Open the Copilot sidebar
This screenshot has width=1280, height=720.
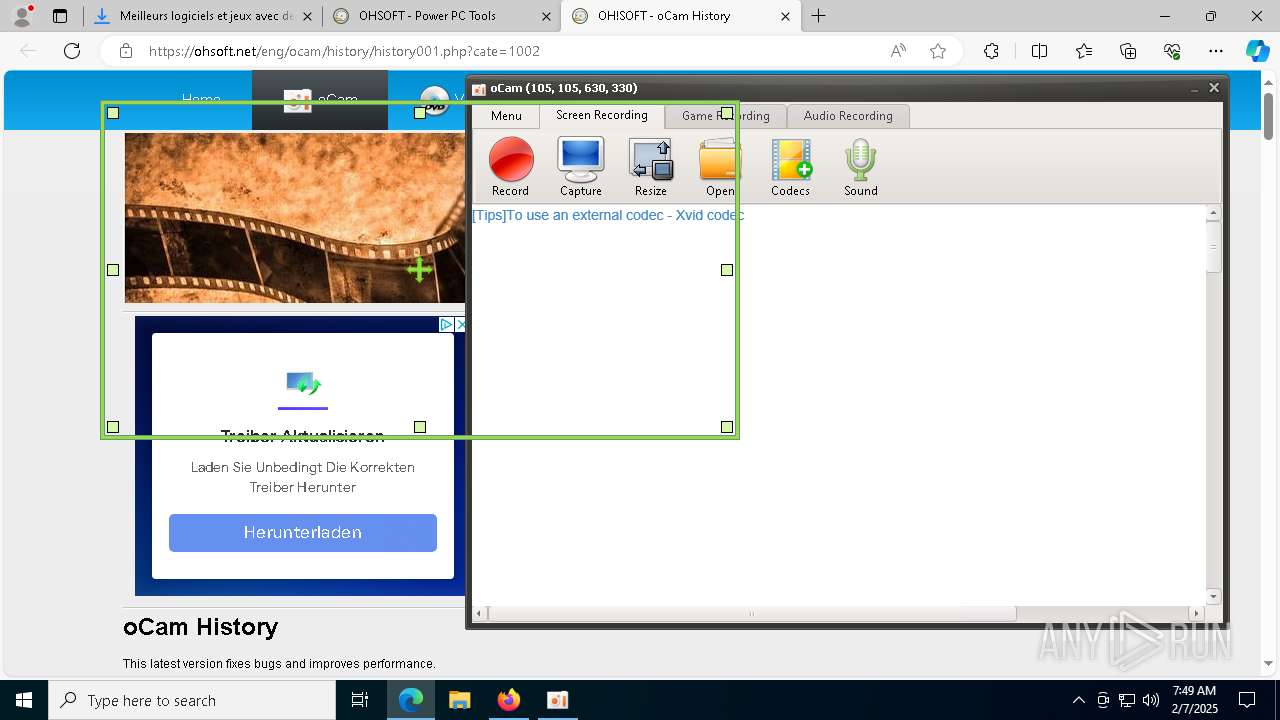pyautogui.click(x=1257, y=51)
